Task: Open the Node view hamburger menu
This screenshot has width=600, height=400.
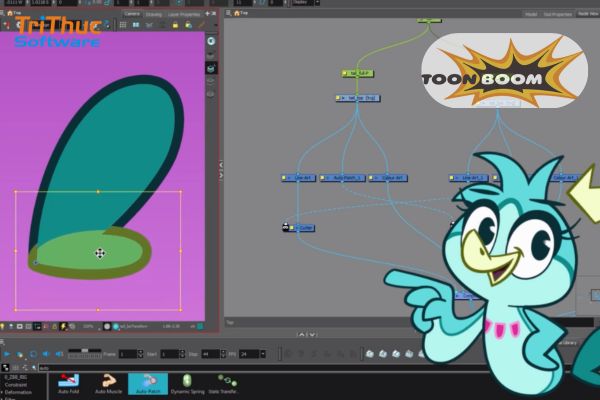Action: (228, 13)
